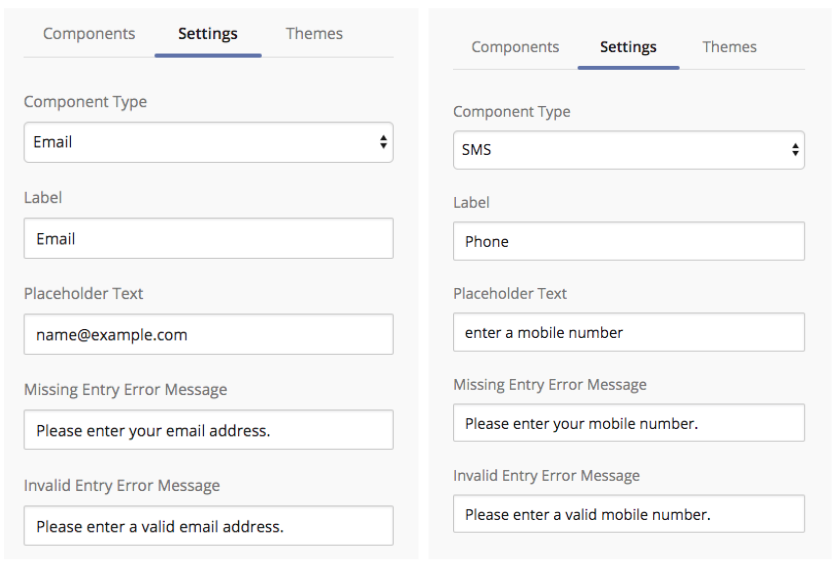Edit 'Please enter your email address.' field
The image size is (835, 563).
tap(209, 430)
